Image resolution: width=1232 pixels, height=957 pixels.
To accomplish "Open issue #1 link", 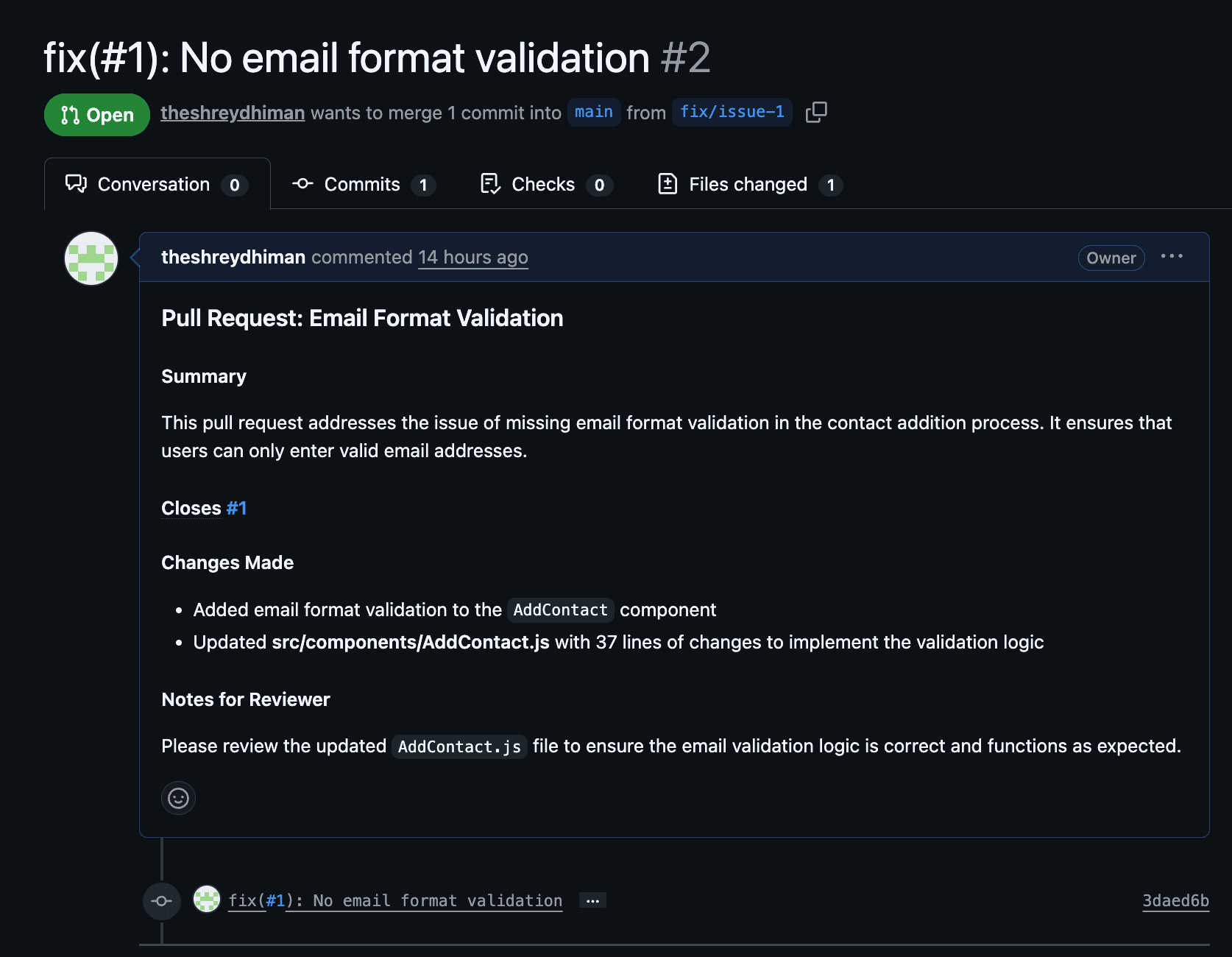I will [236, 508].
